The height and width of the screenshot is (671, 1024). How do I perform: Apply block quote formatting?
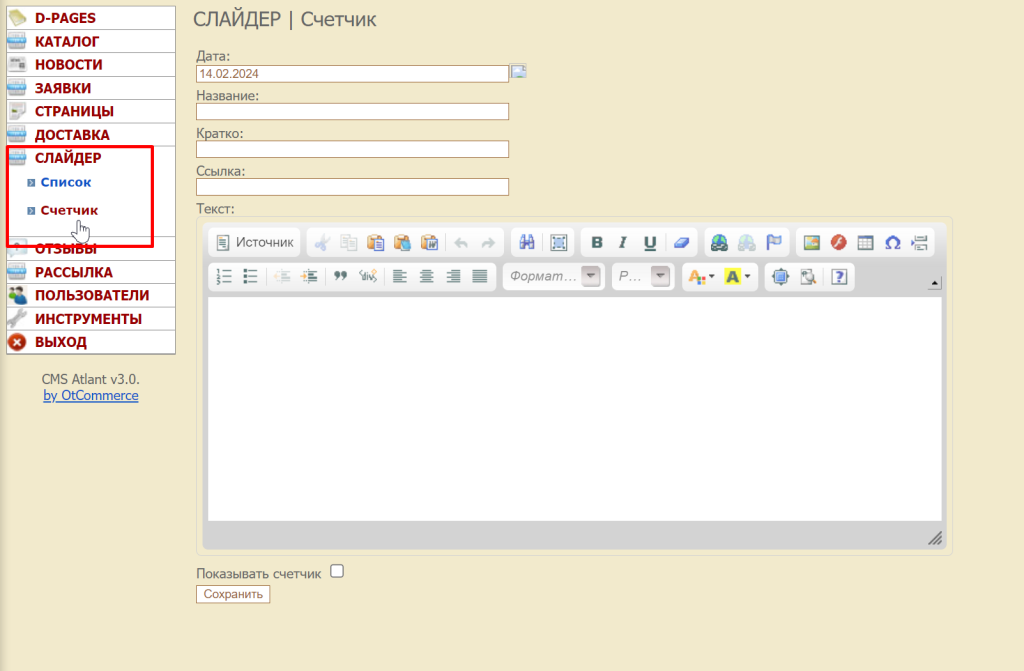340,276
